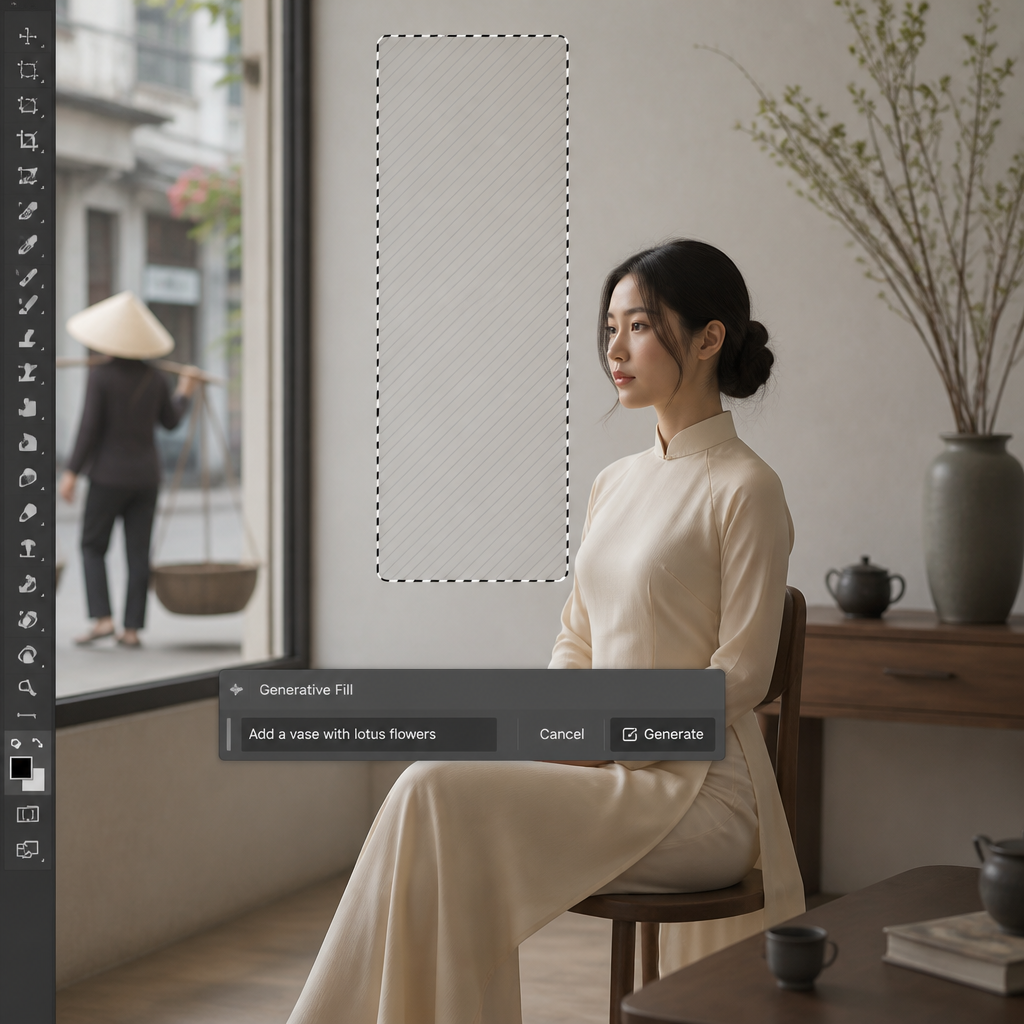
Task: Choose the frame tool below the Crop tool
Action: coord(27,176)
